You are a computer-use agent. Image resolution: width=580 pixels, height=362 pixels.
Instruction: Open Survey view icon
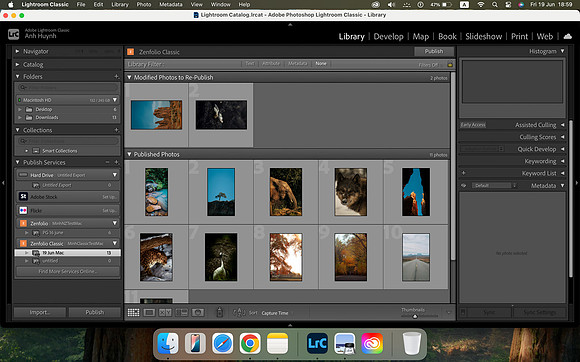click(x=182, y=312)
